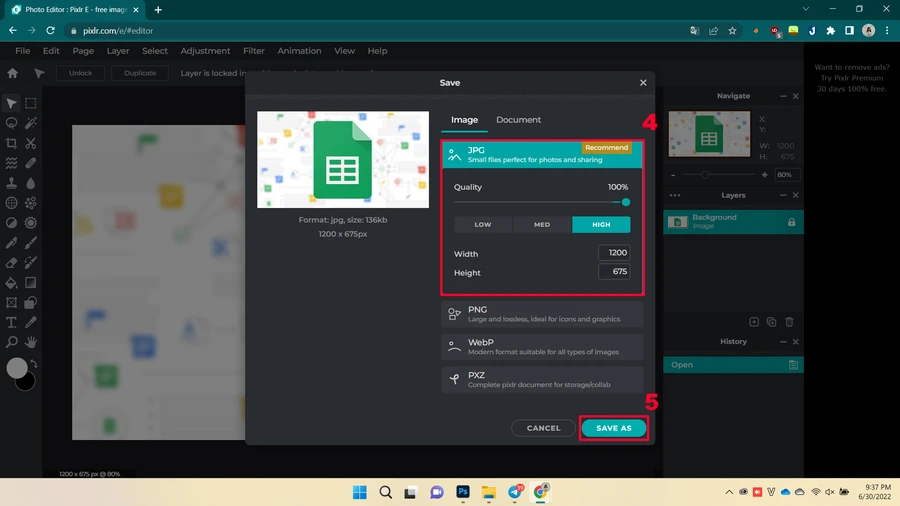Image resolution: width=900 pixels, height=506 pixels.
Task: Select the Dodge/Burn half-circle tool
Action: 11,223
